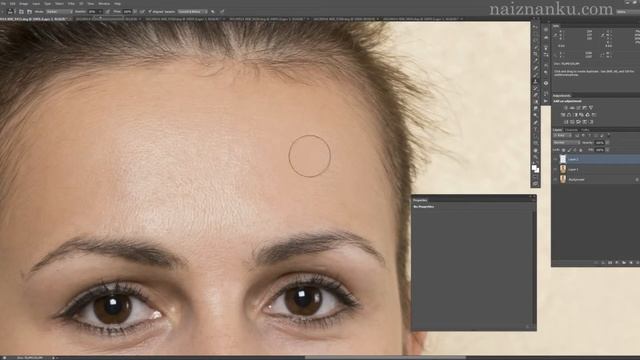The width and height of the screenshot is (640, 360).
Task: Open the Image menu
Action: click(x=23, y=3)
